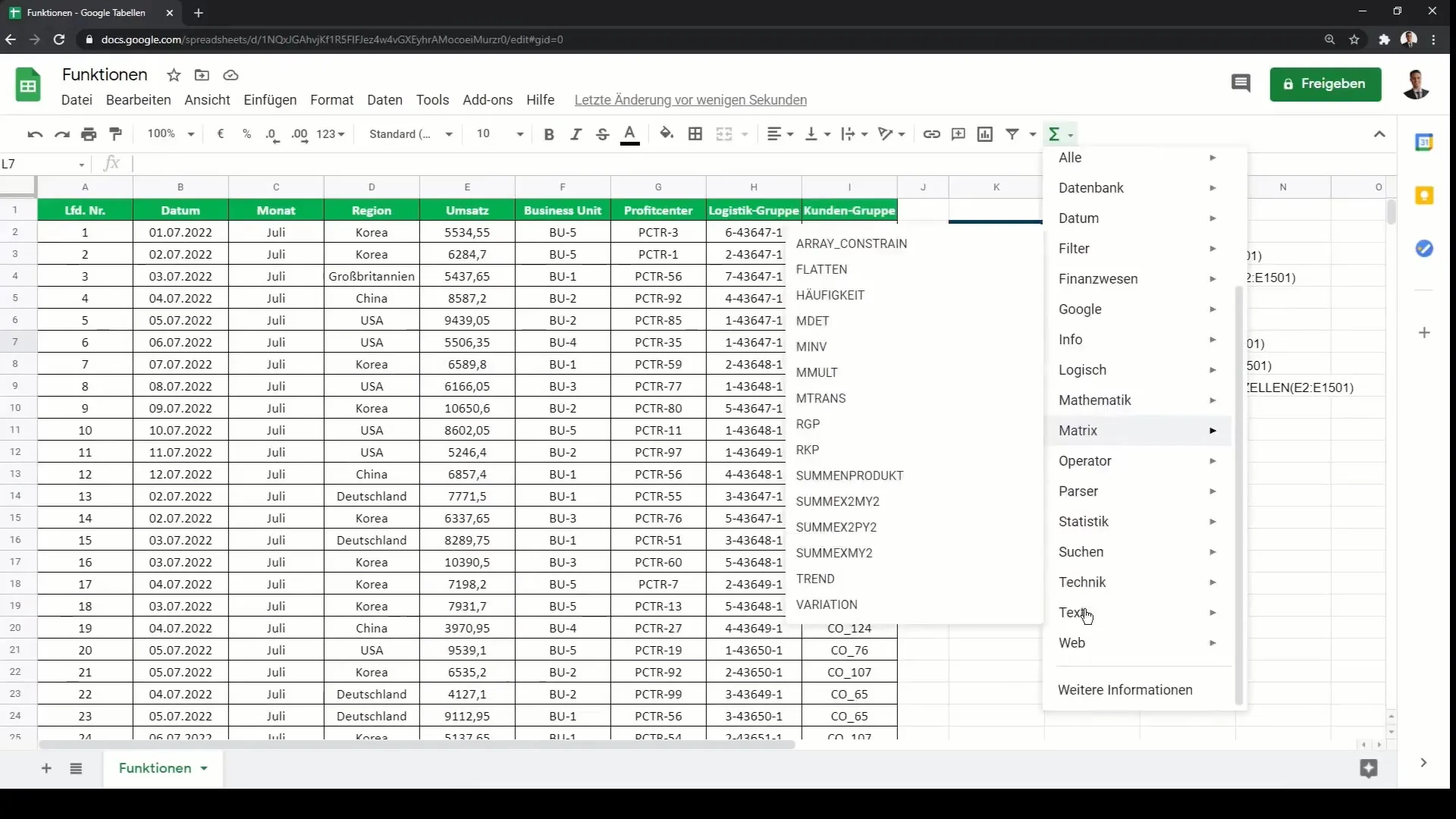Click the Freigeben share button

[1326, 83]
